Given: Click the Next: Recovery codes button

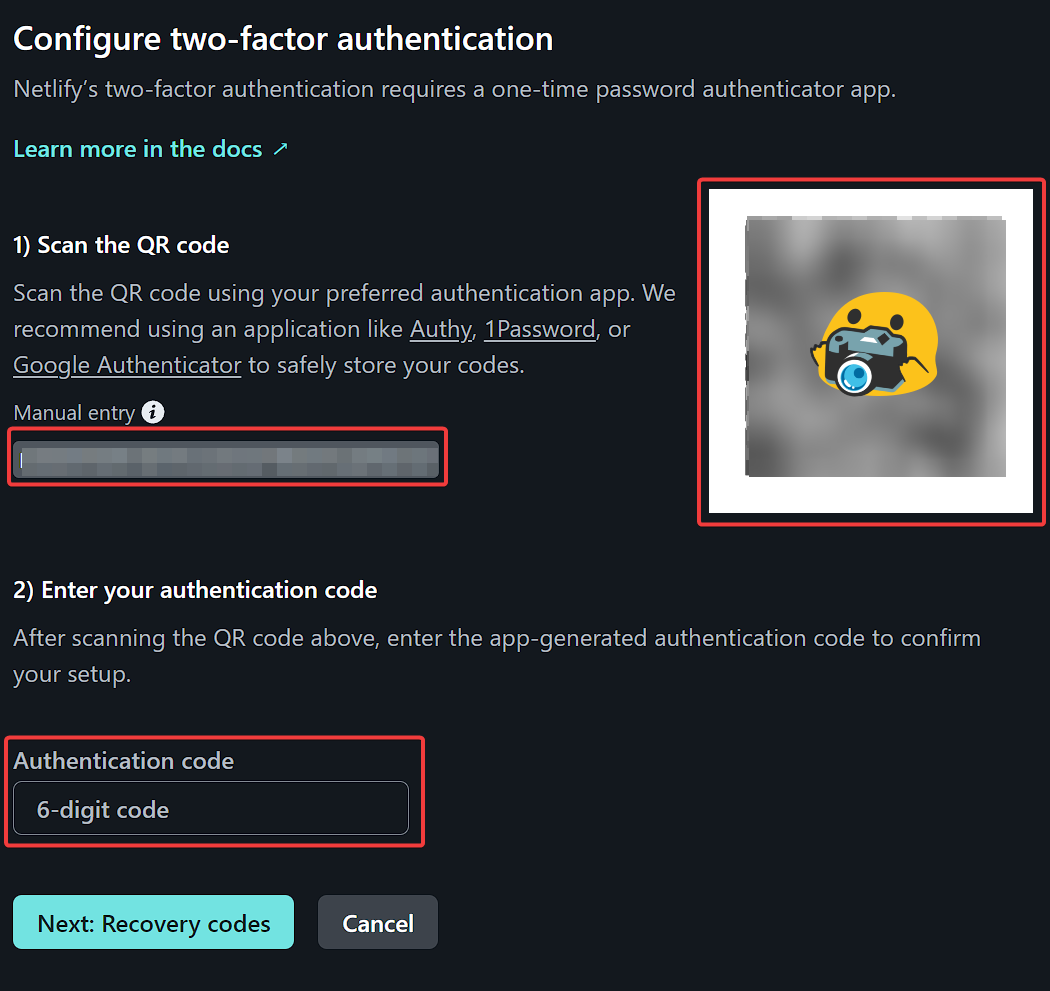Looking at the screenshot, I should (x=152, y=922).
